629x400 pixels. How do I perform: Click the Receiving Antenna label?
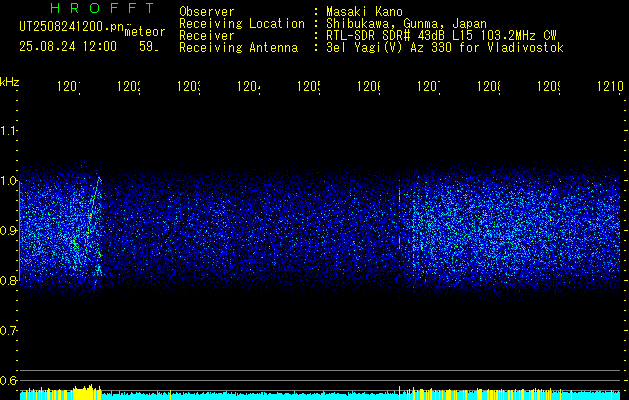pos(238,48)
